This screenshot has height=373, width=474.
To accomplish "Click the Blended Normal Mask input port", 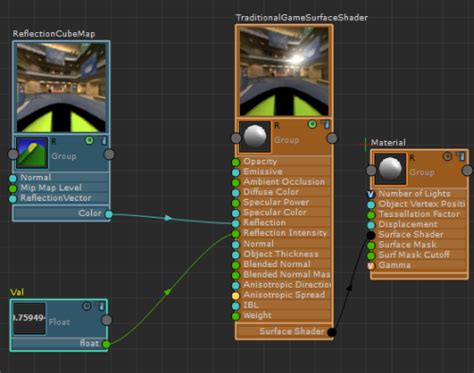I will (x=236, y=275).
